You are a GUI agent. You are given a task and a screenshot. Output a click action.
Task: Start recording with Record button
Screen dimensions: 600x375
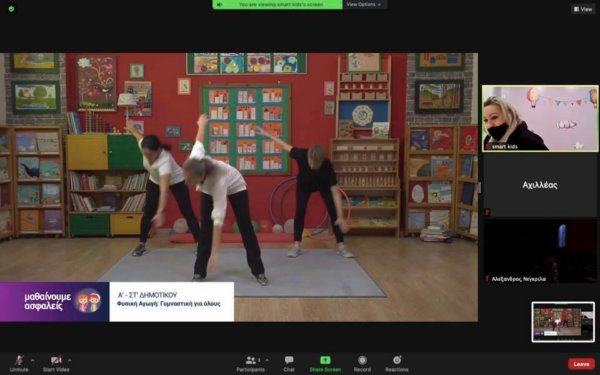click(x=362, y=363)
